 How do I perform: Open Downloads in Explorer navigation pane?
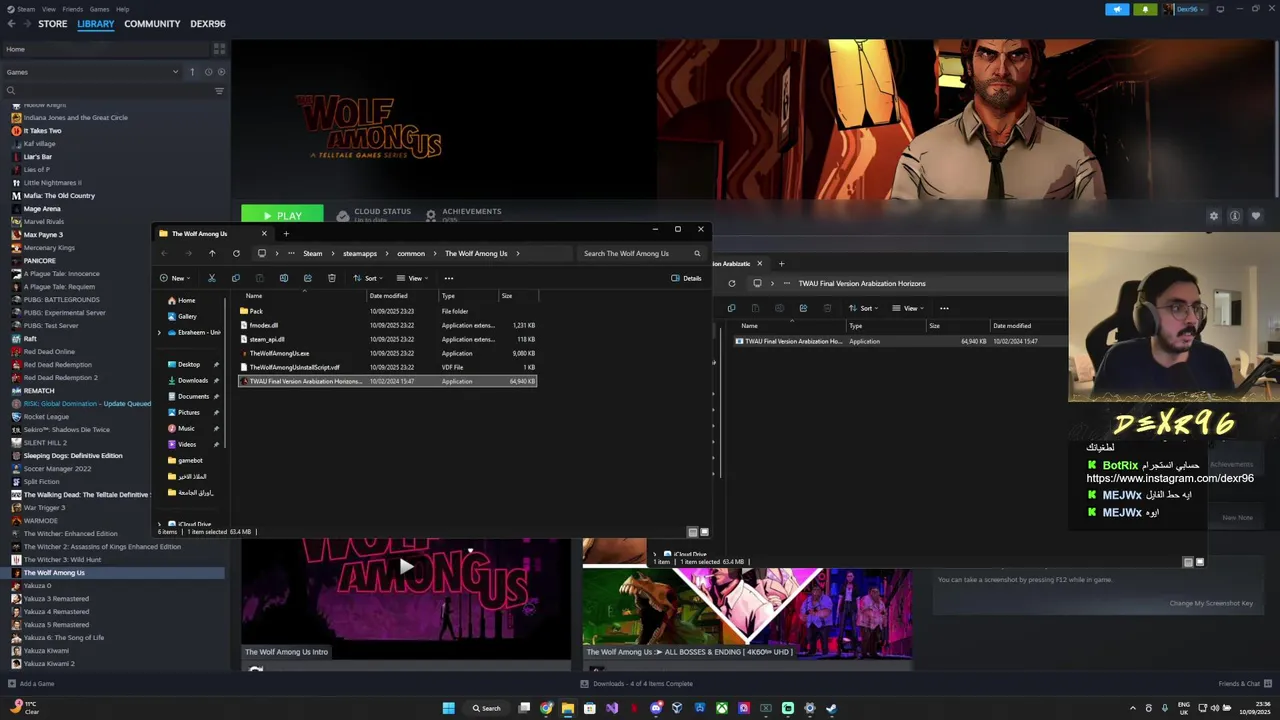tap(193, 380)
